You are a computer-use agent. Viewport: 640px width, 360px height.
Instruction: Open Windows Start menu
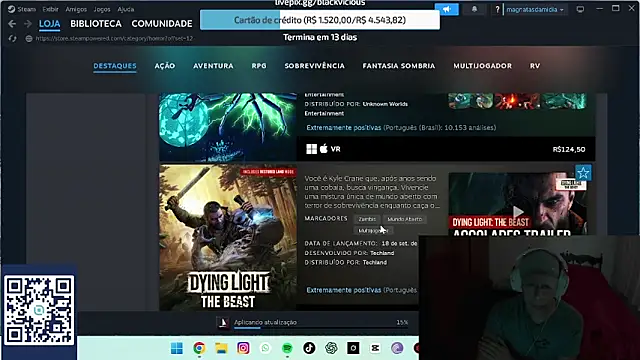click(x=177, y=348)
